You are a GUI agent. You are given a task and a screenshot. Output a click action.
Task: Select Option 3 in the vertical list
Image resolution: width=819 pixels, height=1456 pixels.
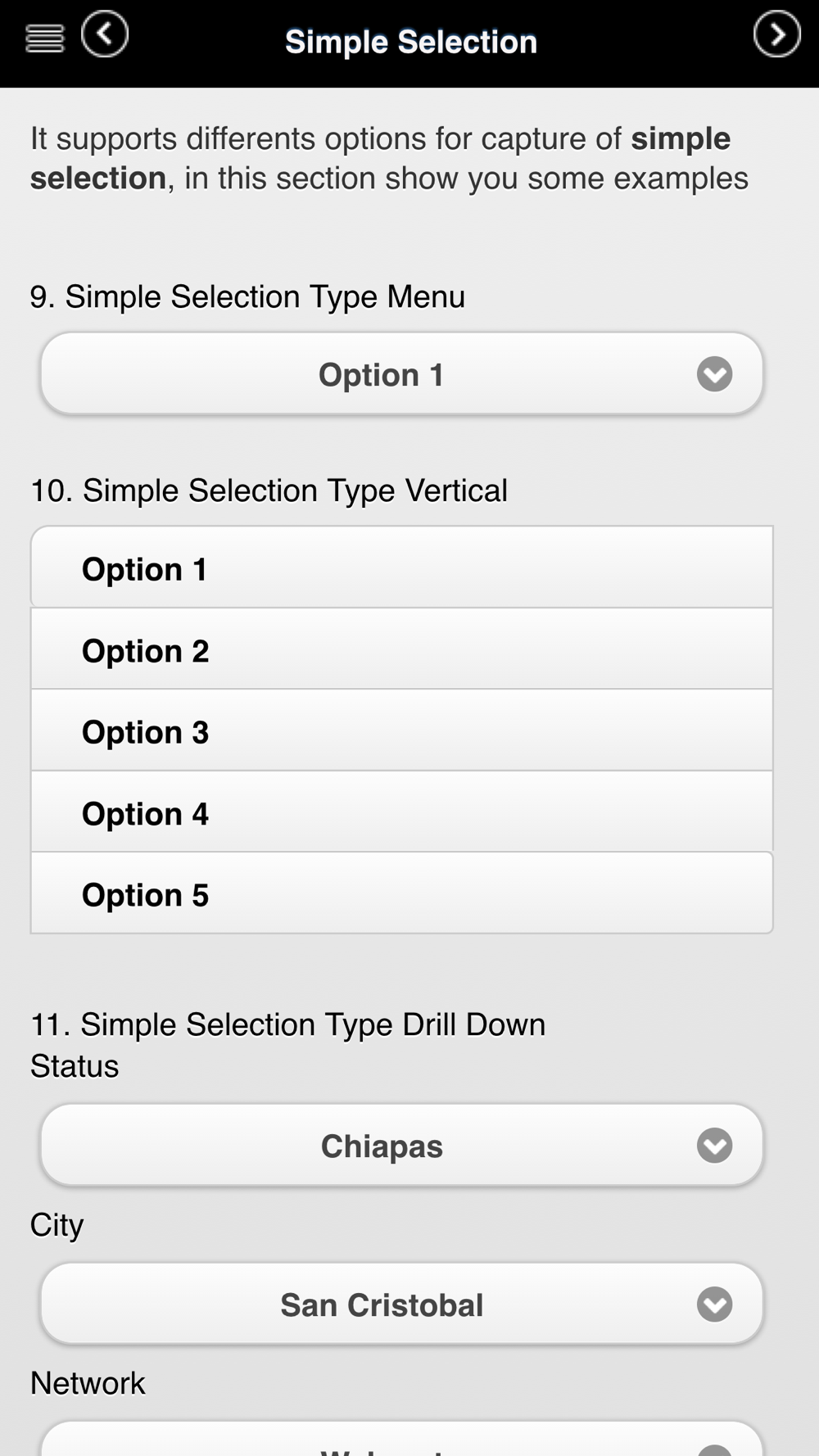click(402, 730)
